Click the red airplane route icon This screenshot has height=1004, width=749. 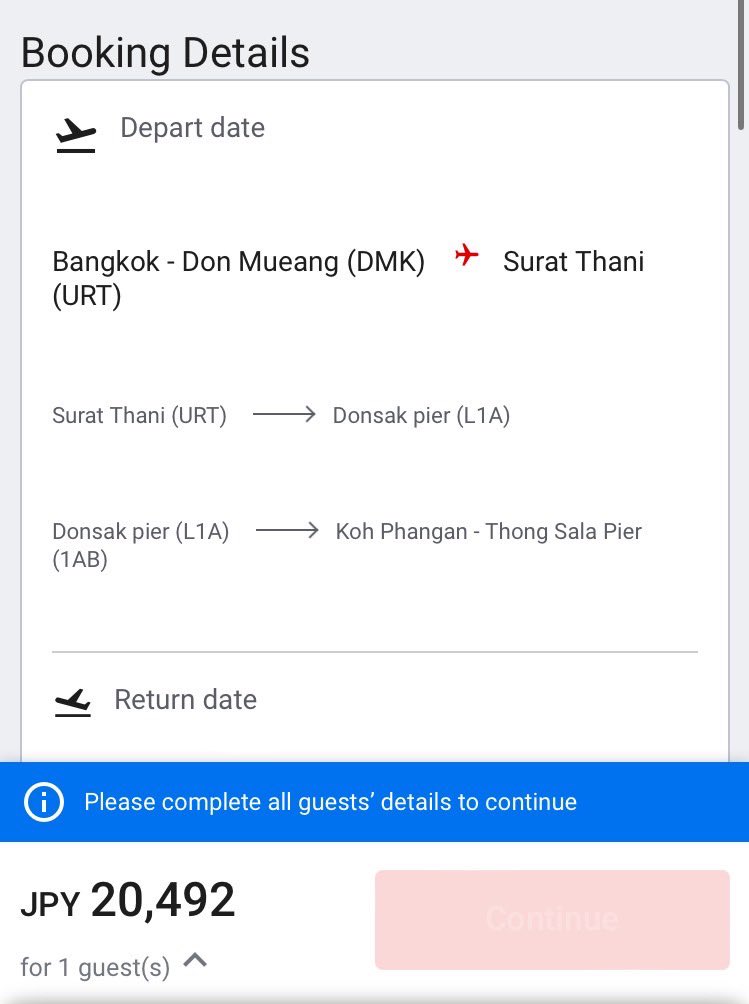pos(466,256)
